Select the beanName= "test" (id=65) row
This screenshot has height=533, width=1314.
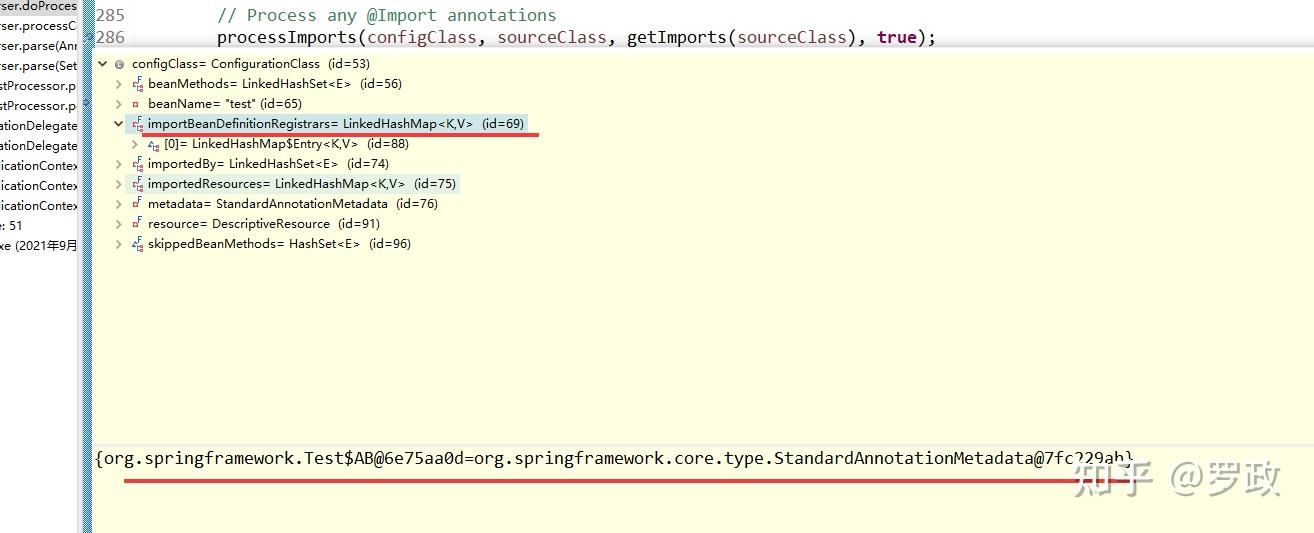click(x=225, y=104)
